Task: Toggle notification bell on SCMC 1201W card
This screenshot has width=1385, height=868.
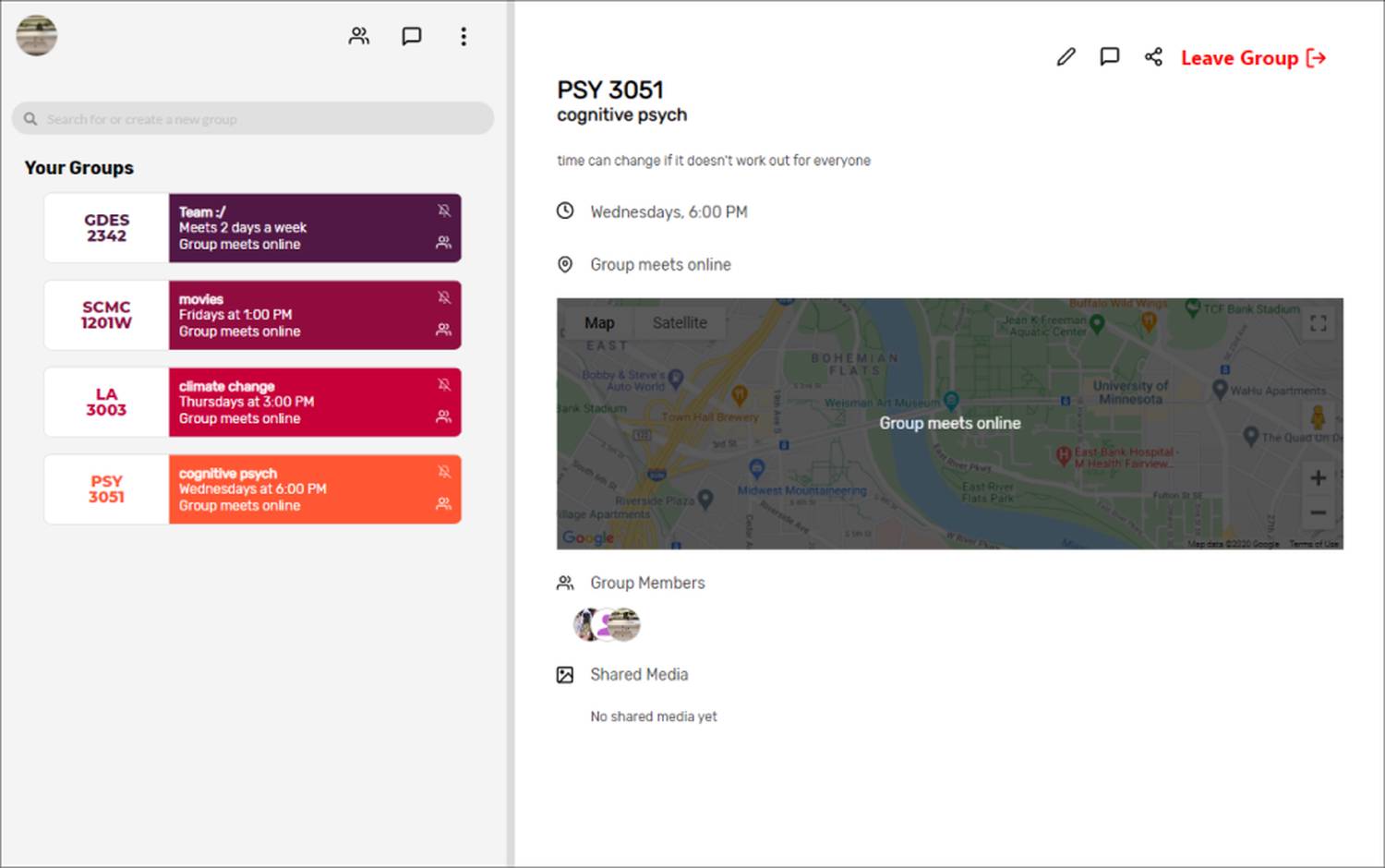Action: point(444,297)
